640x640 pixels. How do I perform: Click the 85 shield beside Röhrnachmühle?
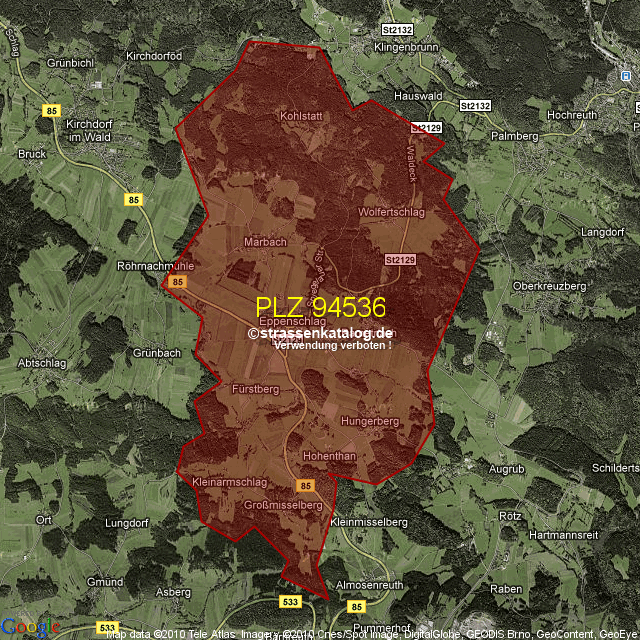coord(177,283)
